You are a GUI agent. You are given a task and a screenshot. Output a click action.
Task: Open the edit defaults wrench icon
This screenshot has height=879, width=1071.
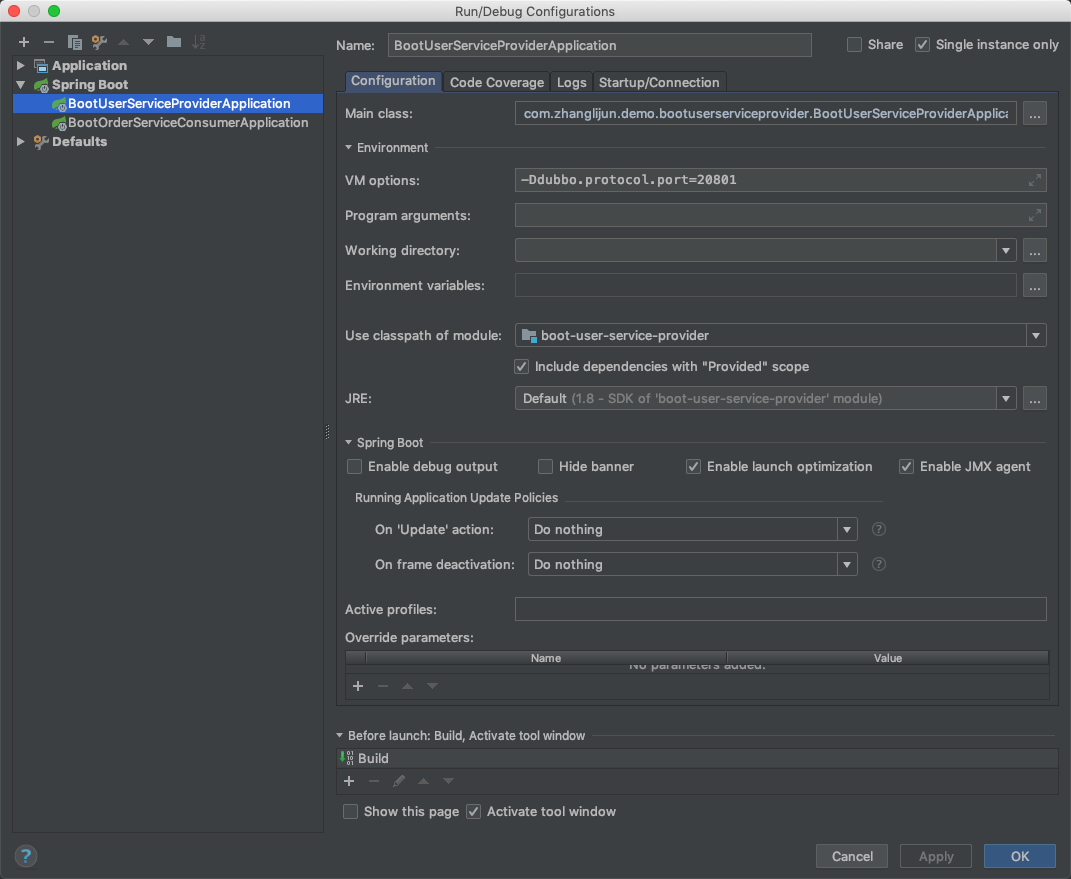[x=99, y=42]
